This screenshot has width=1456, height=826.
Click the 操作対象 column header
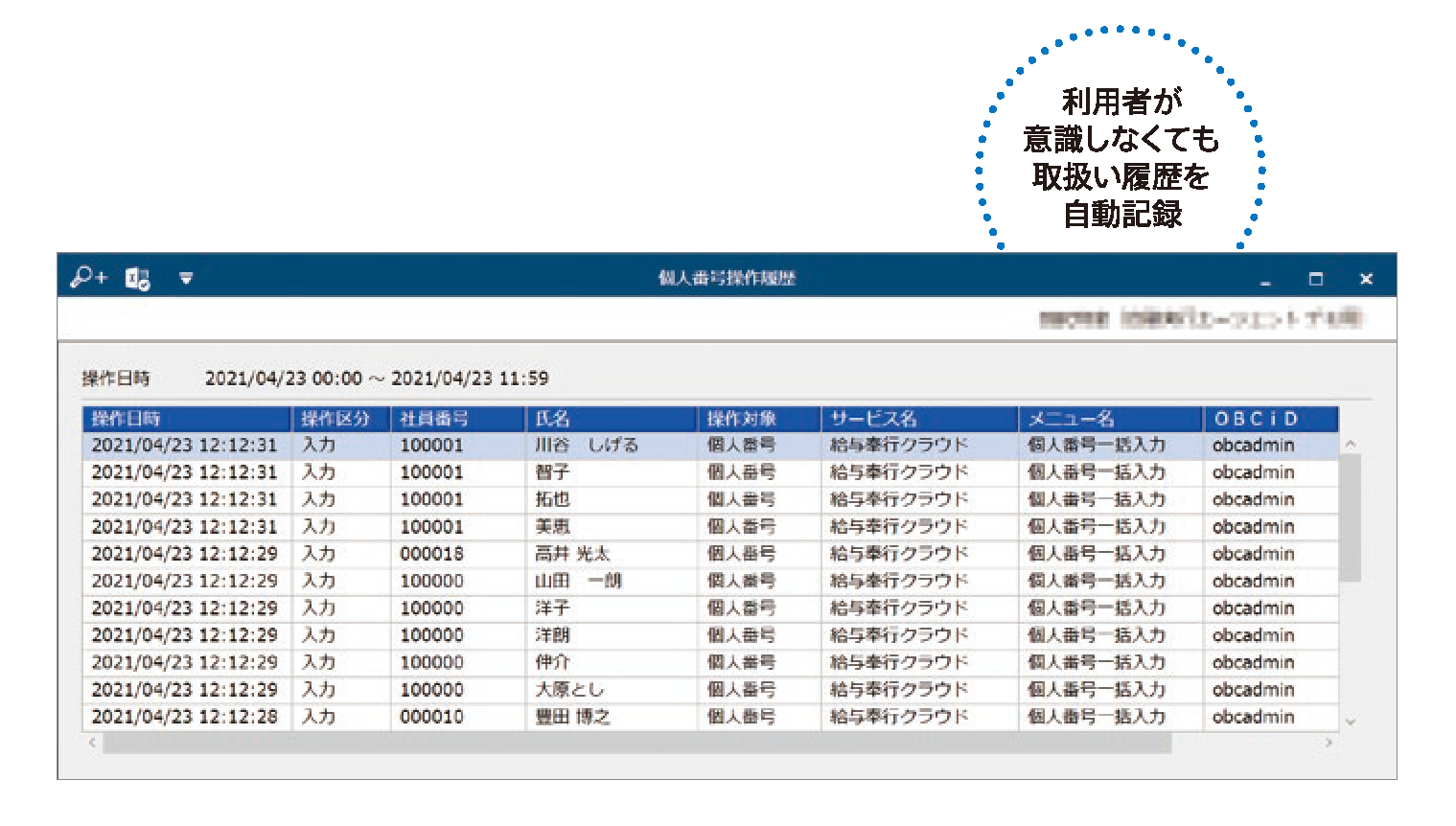759,419
